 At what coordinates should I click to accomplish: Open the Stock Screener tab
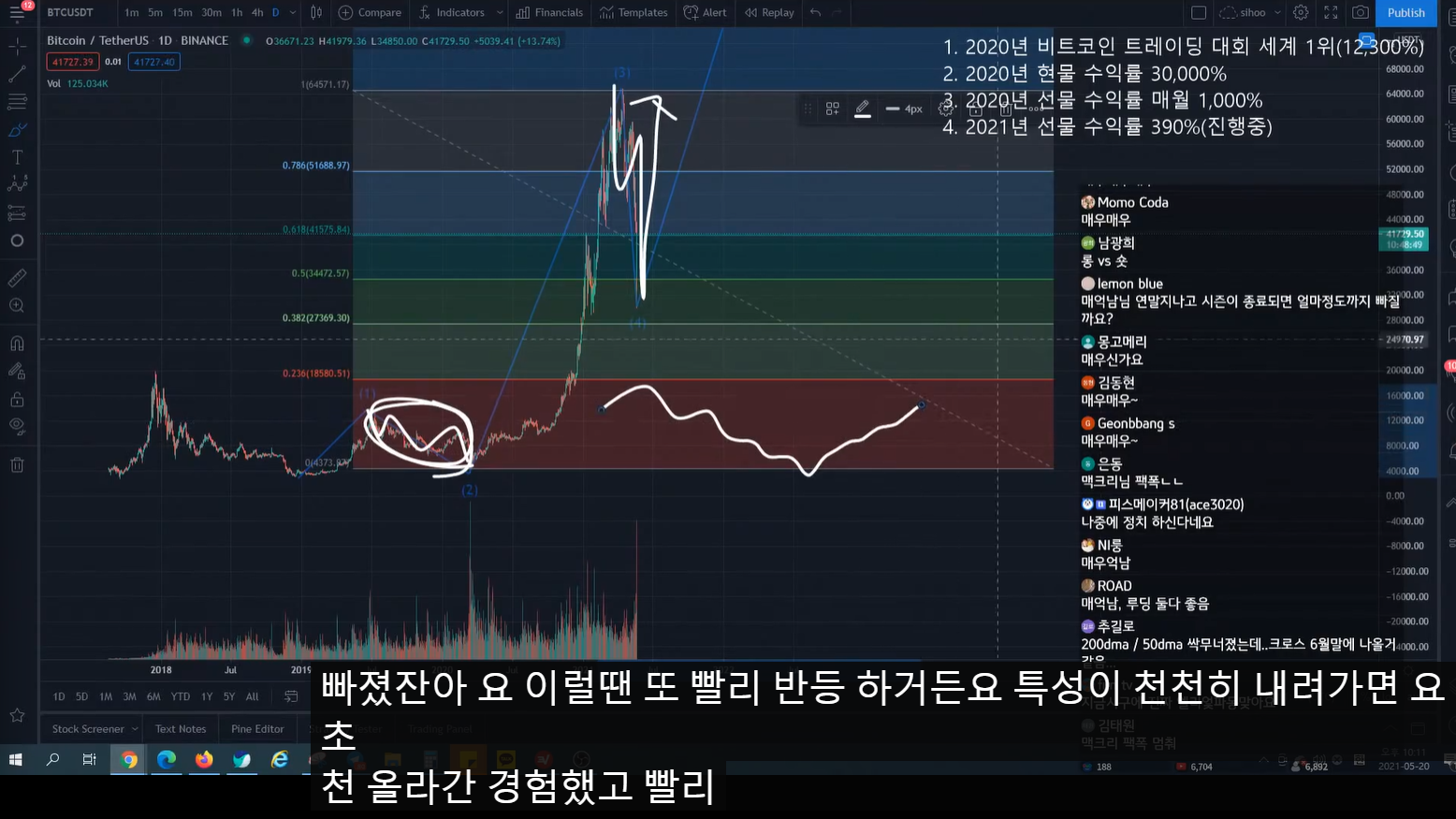click(88, 729)
